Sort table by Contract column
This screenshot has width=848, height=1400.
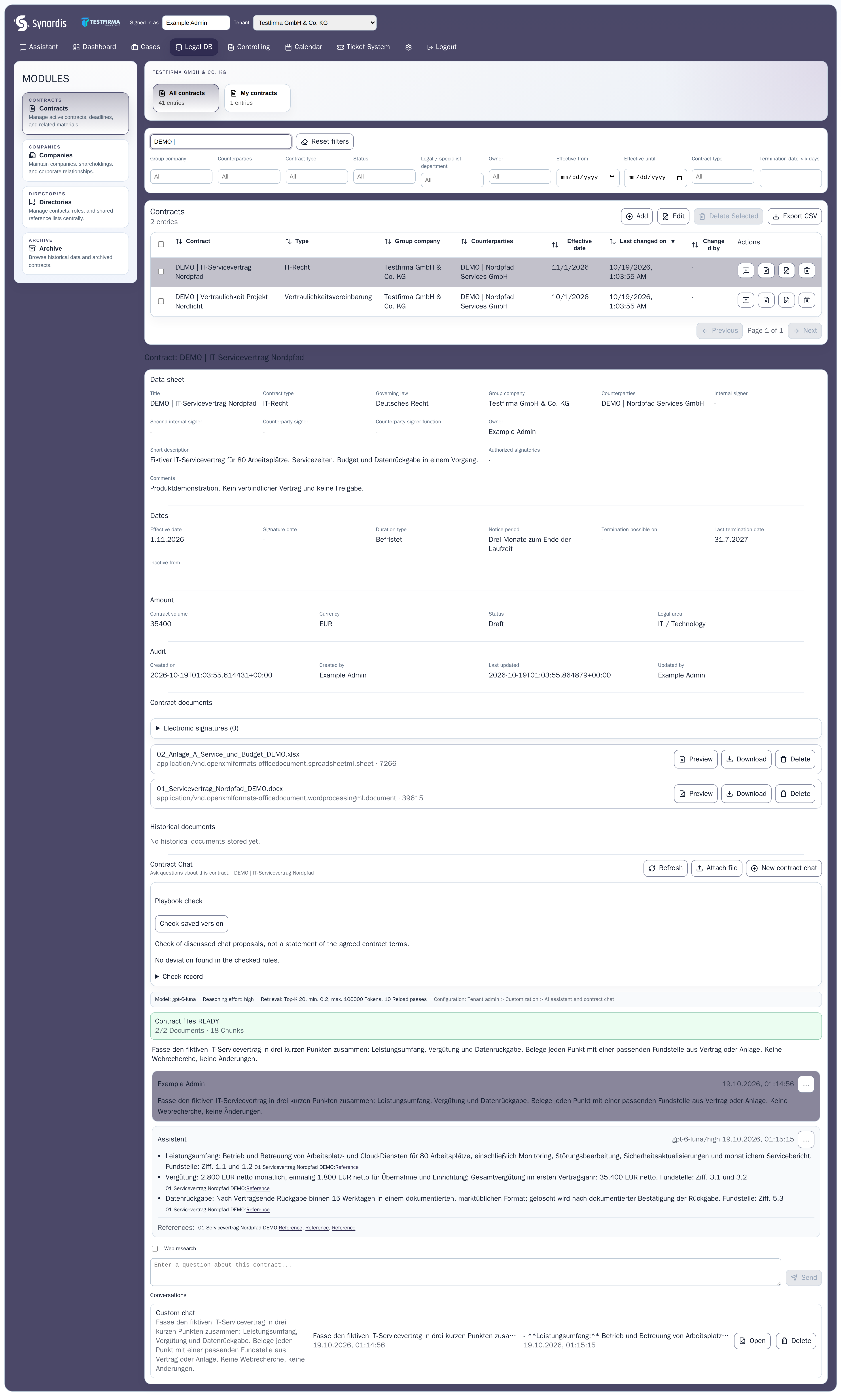pyautogui.click(x=193, y=242)
